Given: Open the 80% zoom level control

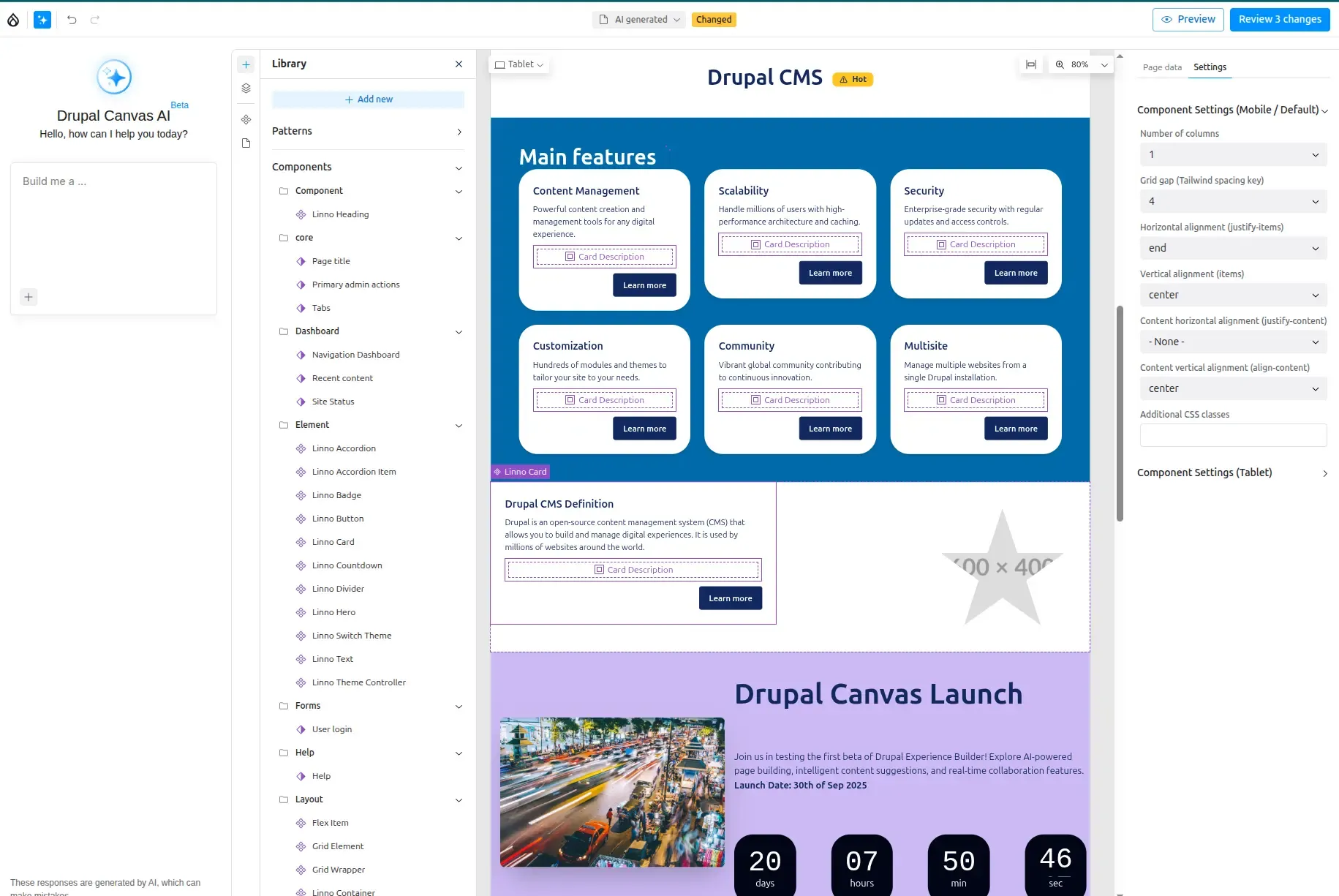Looking at the screenshot, I should [x=1081, y=64].
